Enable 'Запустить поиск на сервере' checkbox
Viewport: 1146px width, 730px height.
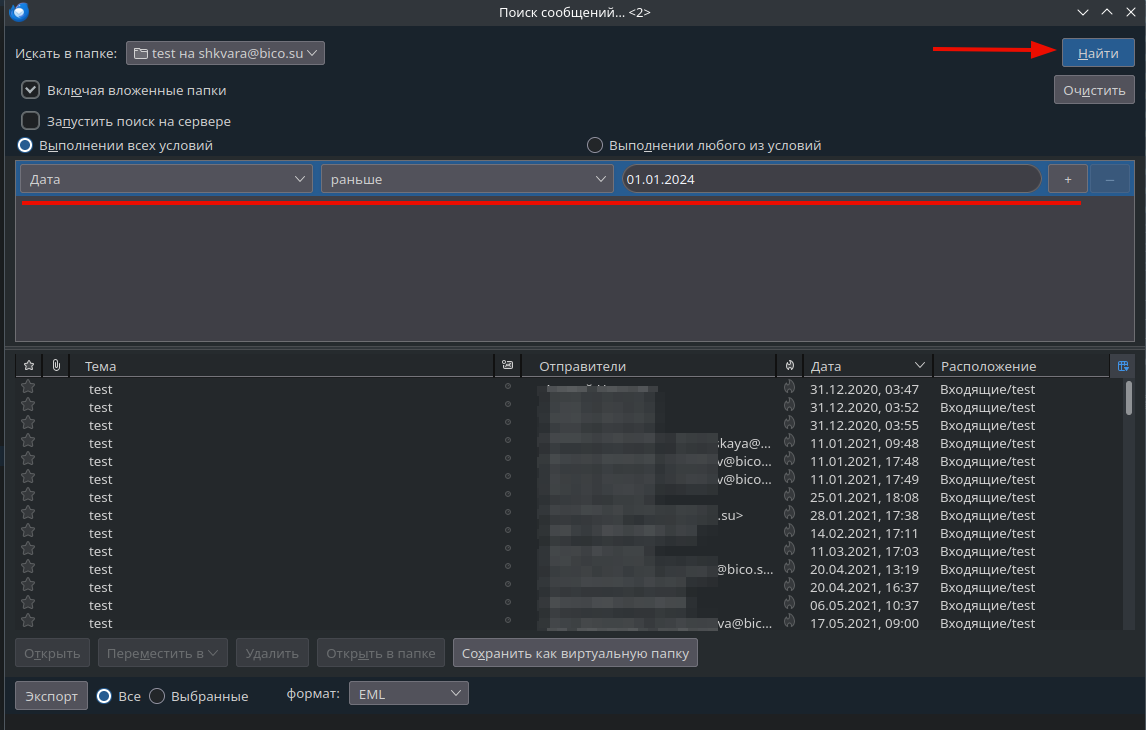pyautogui.click(x=30, y=121)
